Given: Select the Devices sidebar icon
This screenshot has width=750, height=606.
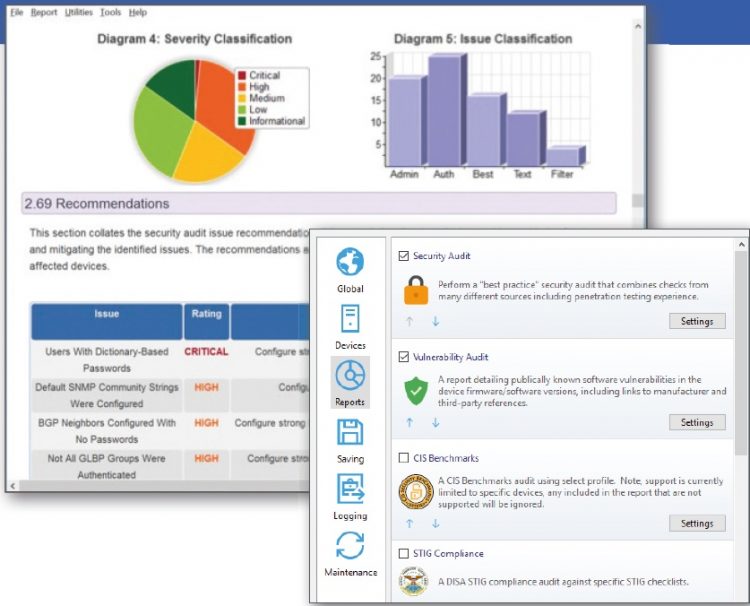Looking at the screenshot, I should [x=350, y=319].
